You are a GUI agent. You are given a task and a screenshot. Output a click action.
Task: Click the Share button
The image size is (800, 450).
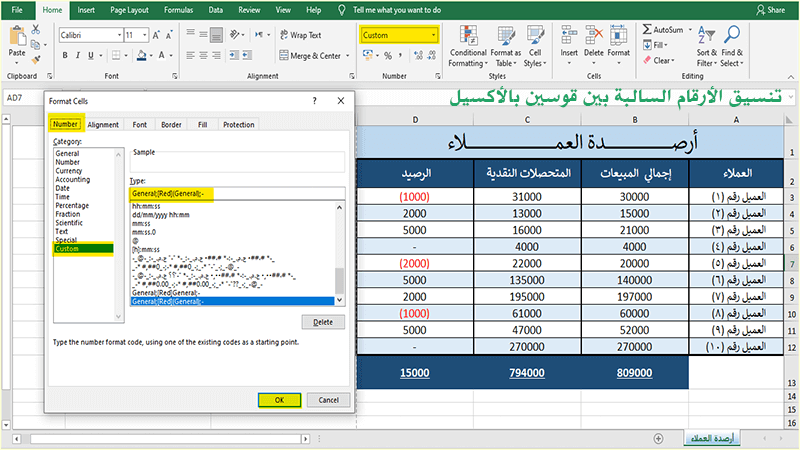[770, 10]
